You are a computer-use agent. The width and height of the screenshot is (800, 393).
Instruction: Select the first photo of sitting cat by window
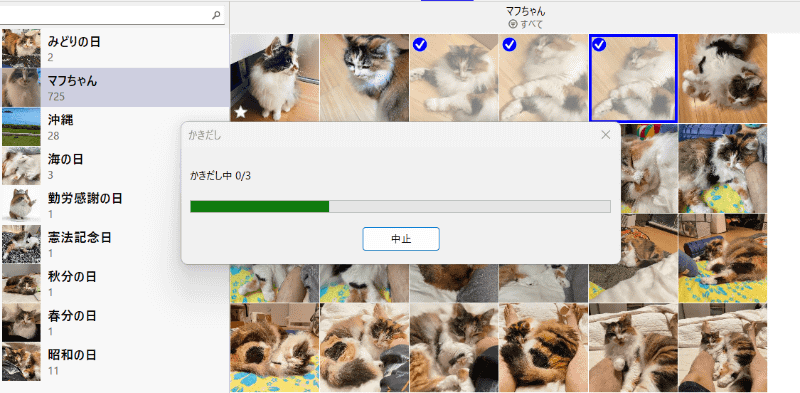tap(274, 78)
